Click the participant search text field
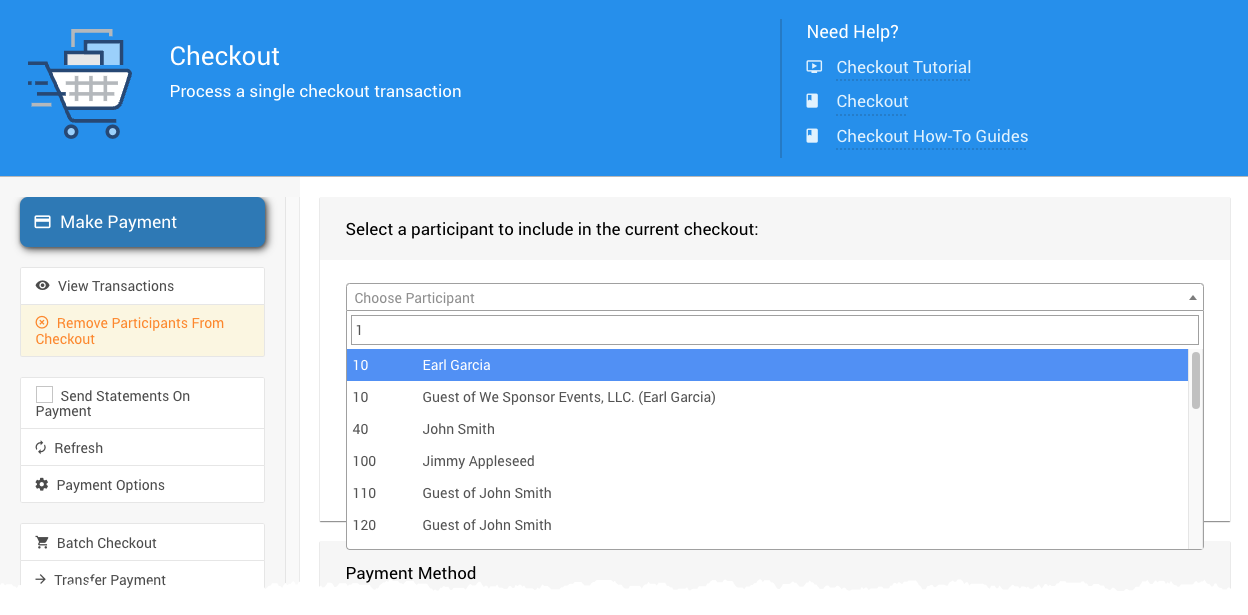The height and width of the screenshot is (615, 1248). pos(773,330)
